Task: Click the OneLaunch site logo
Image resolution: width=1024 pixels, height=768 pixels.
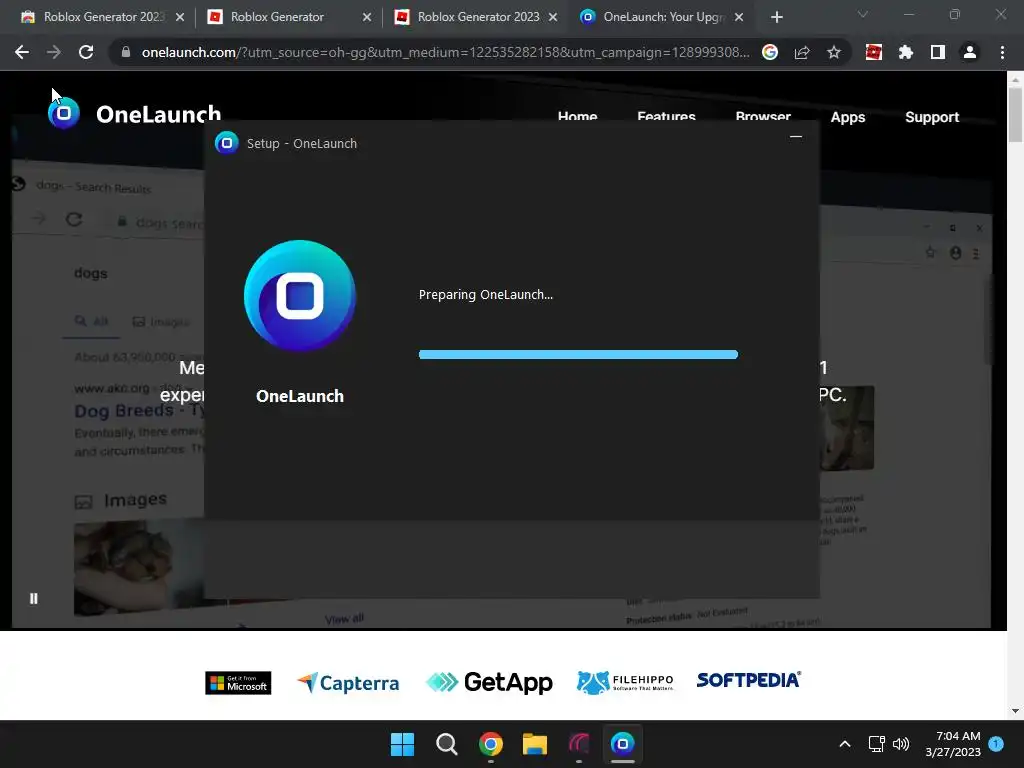Action: (x=135, y=114)
